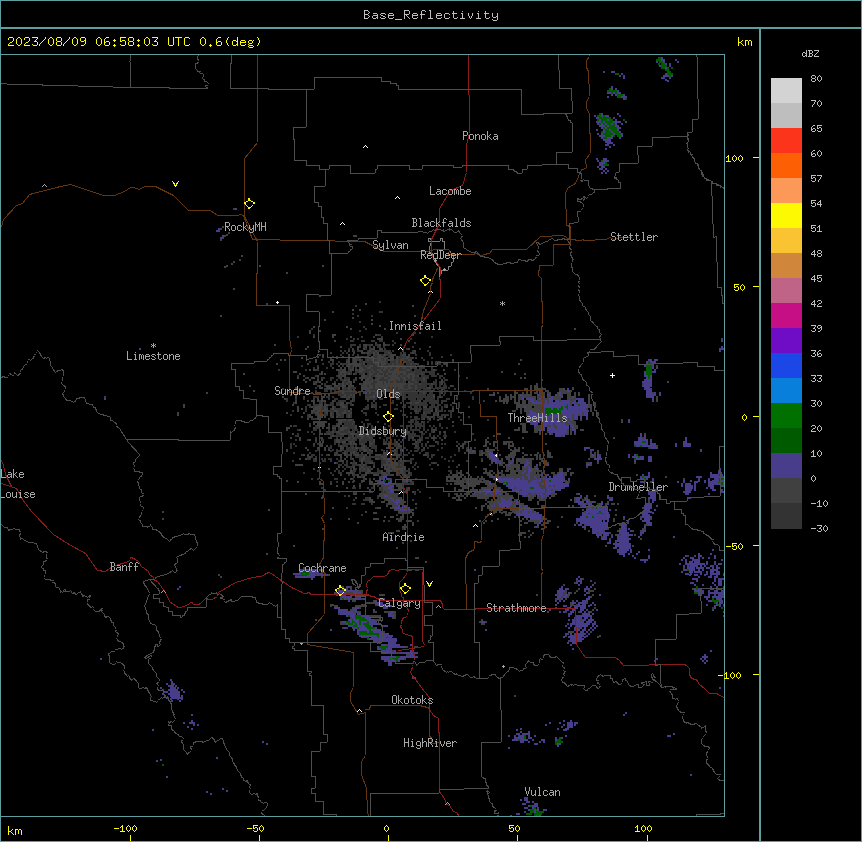Click the Ponoka map label
862x842 pixels.
tap(480, 136)
